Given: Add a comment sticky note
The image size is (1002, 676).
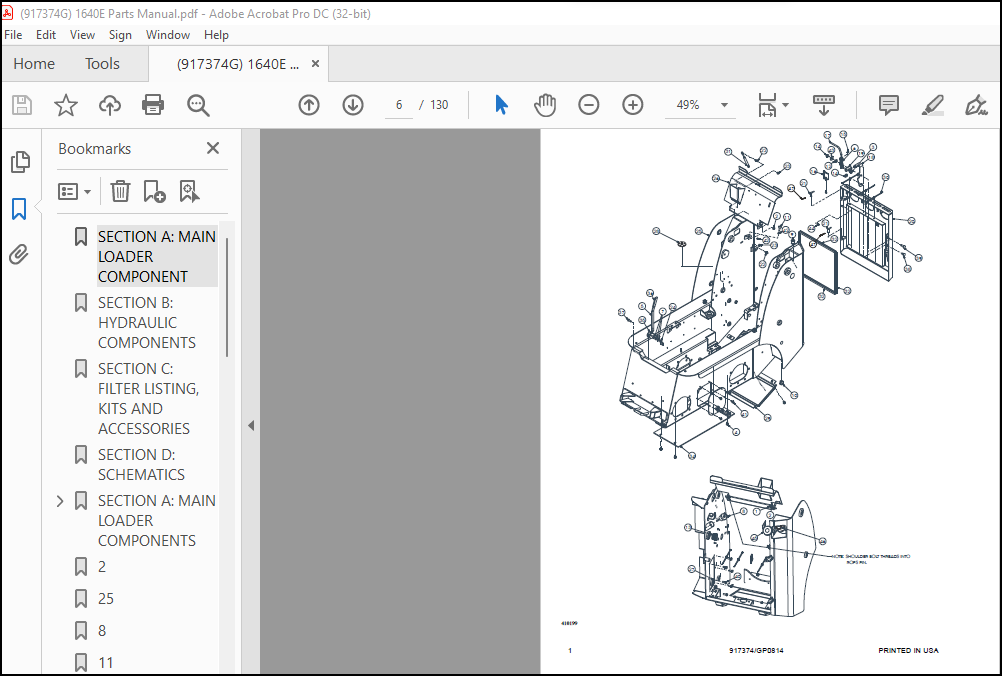Looking at the screenshot, I should pyautogui.click(x=888, y=105).
